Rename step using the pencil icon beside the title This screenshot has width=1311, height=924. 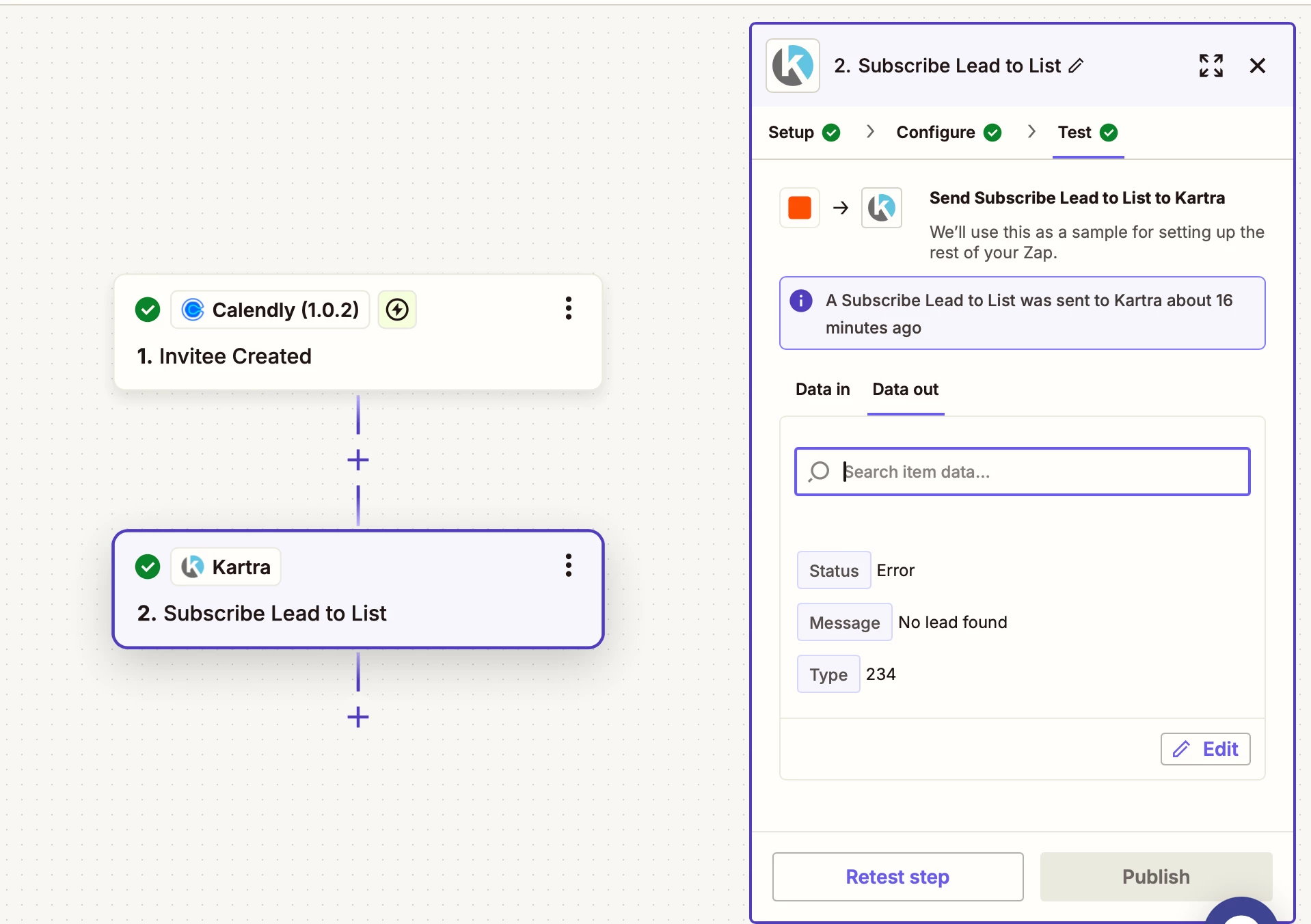[1077, 66]
